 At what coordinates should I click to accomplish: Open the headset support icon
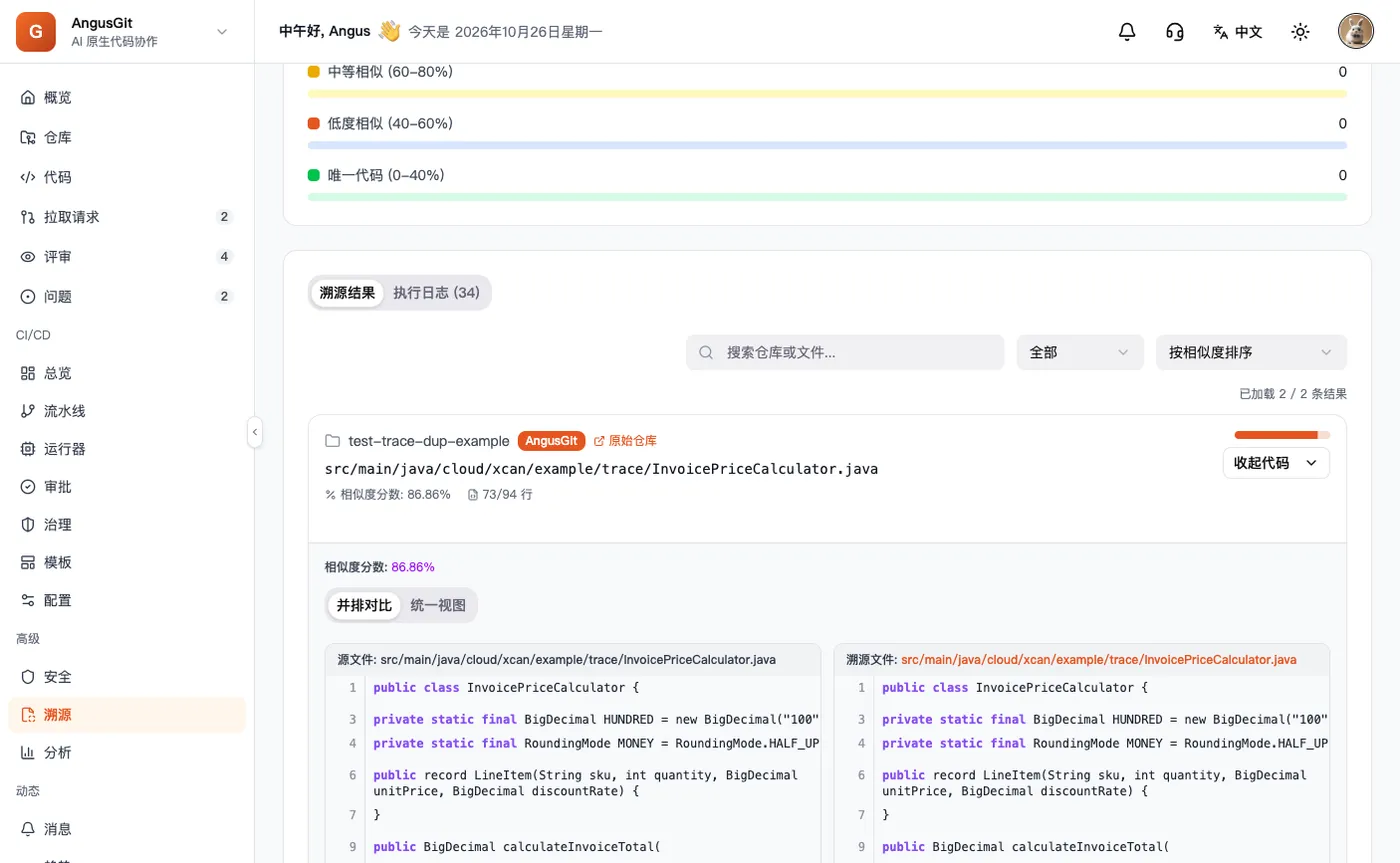pos(1175,32)
